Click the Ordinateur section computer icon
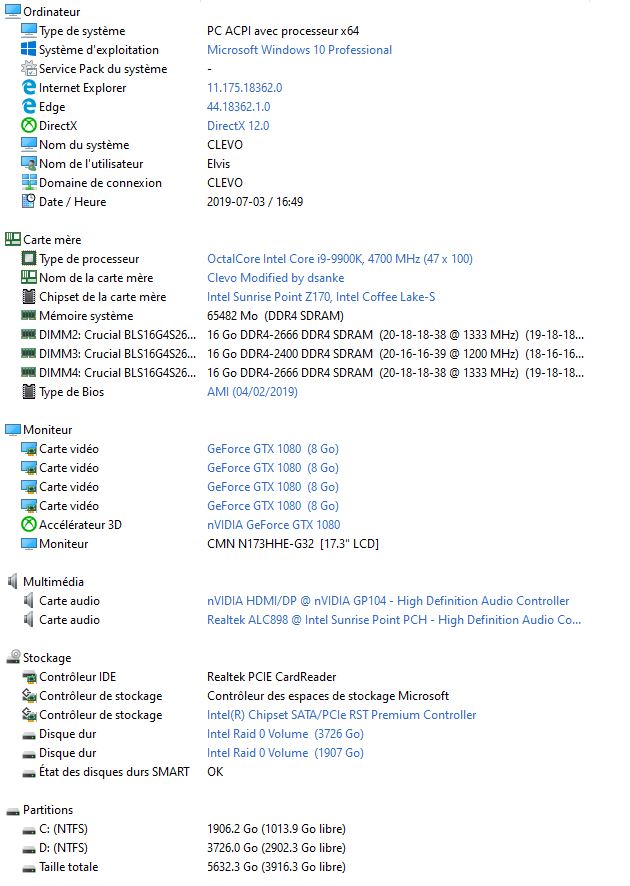630x886 pixels. 12,11
